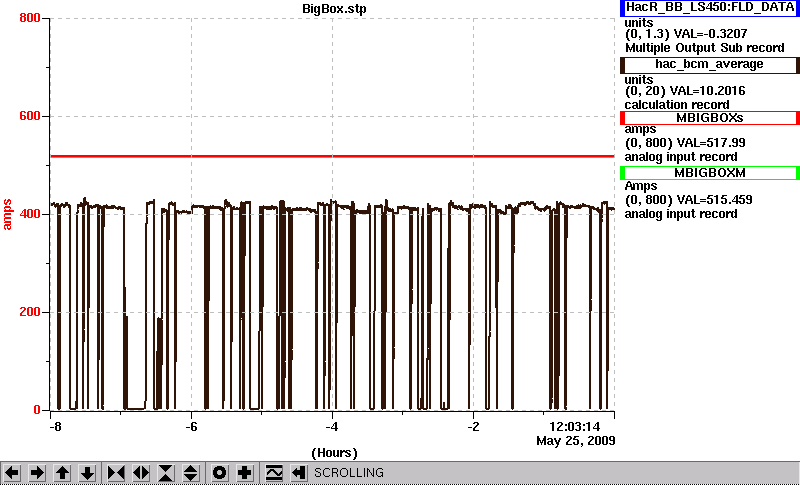
Task: Click the -6 x-axis tick label
Action: click(x=191, y=427)
